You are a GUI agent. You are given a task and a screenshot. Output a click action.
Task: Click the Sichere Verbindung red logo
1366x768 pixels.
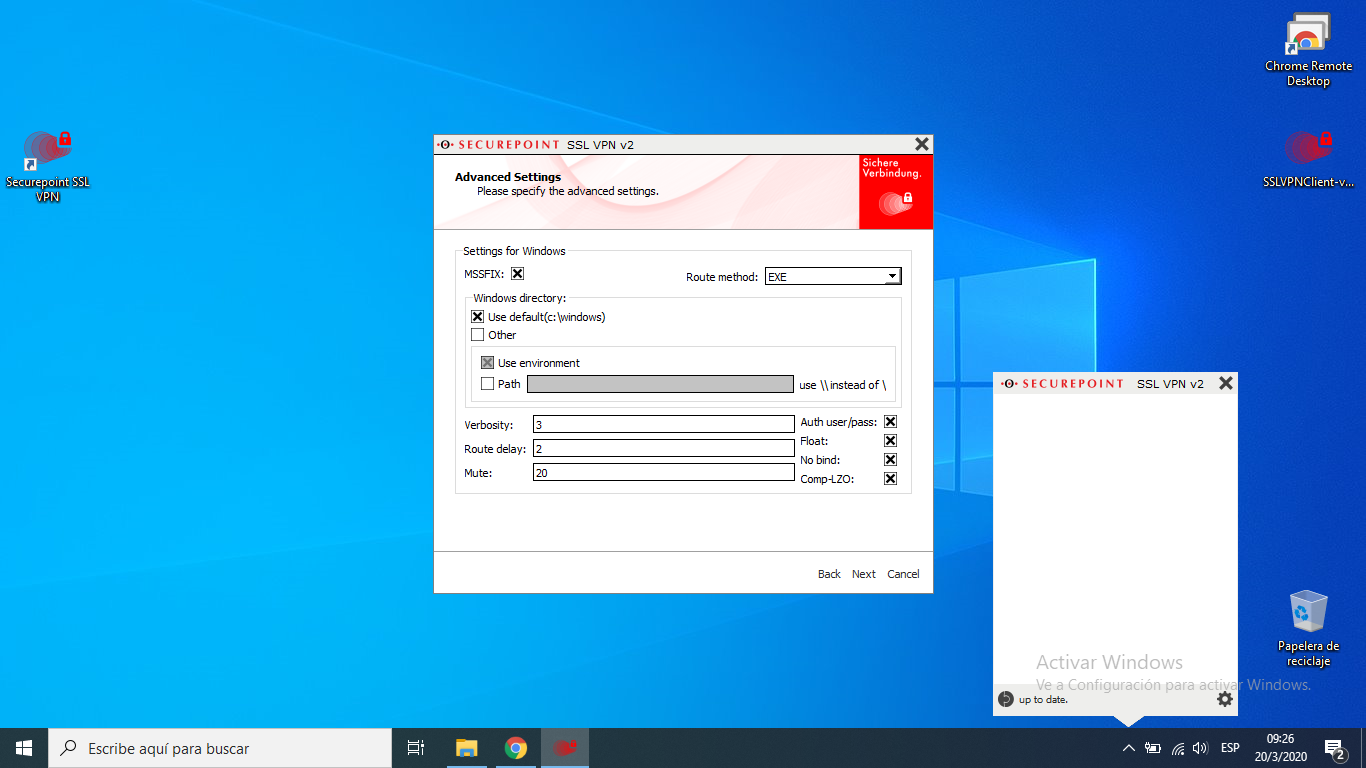click(896, 192)
